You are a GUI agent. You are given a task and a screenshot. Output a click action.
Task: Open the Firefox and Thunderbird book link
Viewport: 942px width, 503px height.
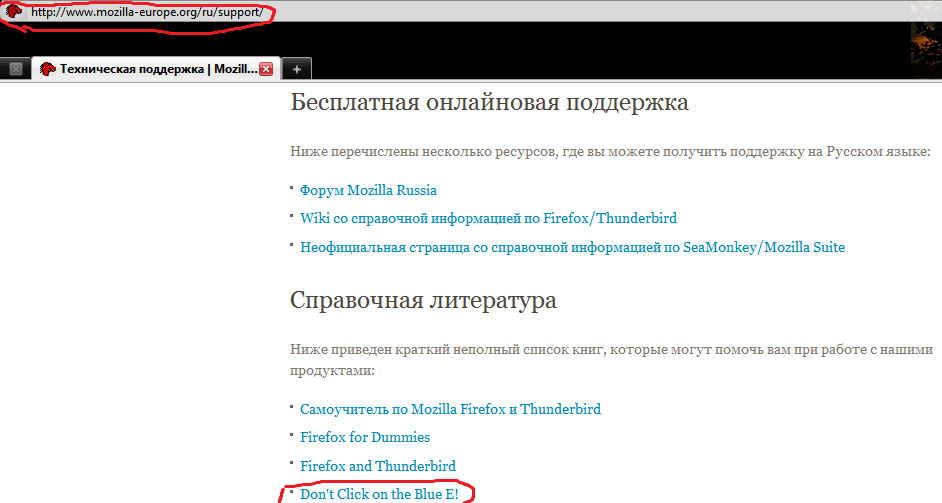click(x=377, y=466)
